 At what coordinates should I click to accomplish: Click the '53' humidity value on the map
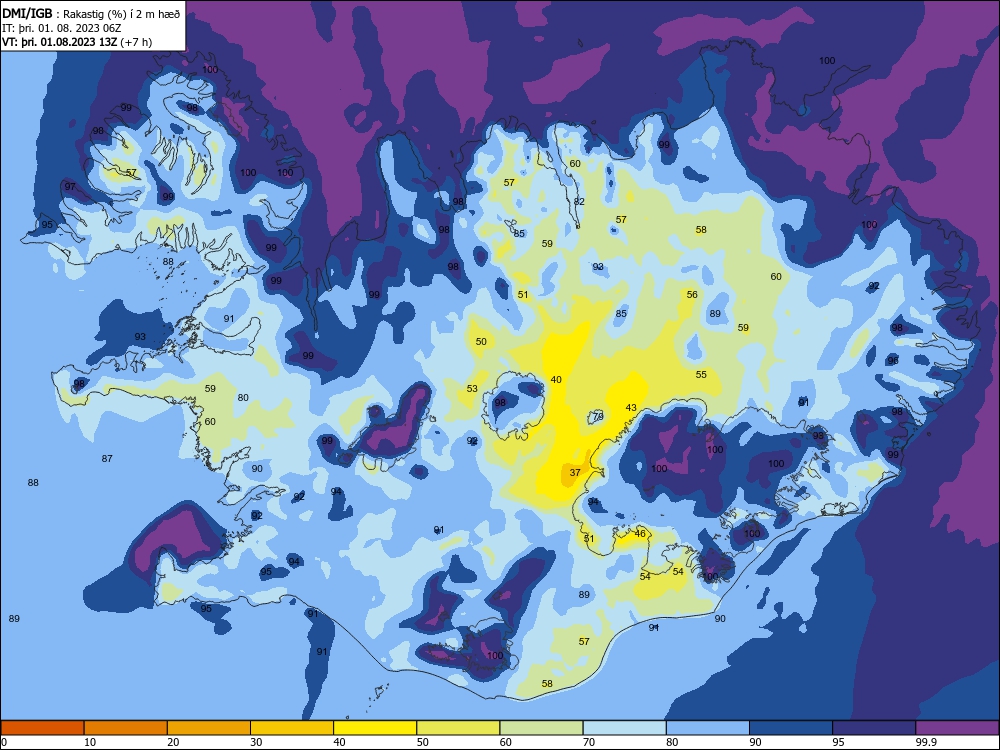[x=472, y=388]
